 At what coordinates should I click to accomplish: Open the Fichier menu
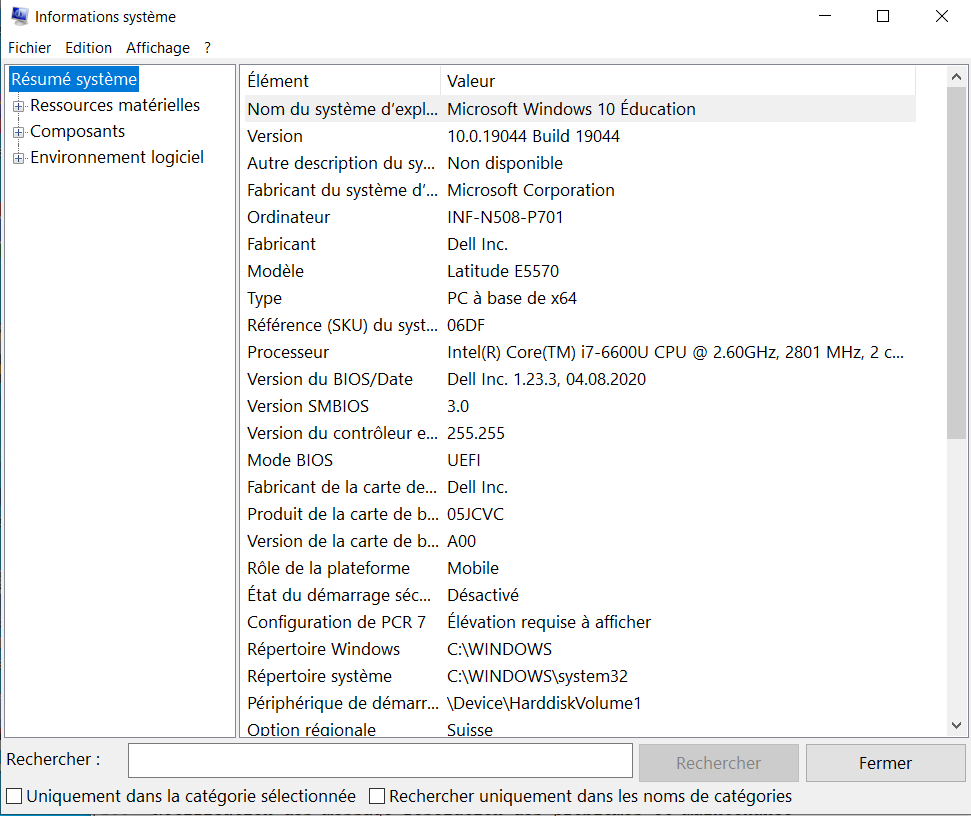coord(29,48)
